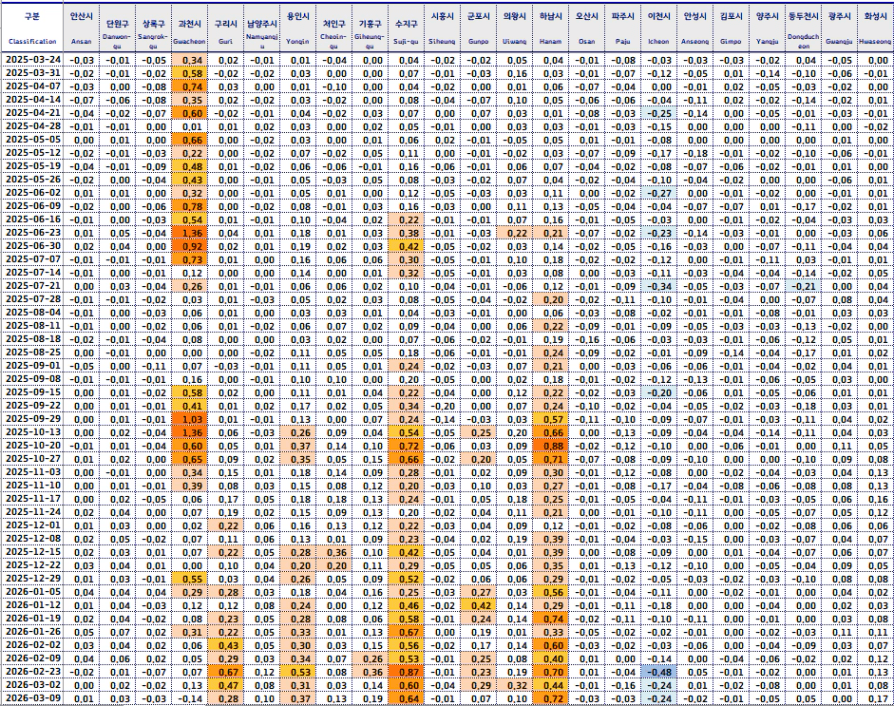Viewport: 894px width, 706px height.
Task: Click the 김포시 Gimpo column header
Action: coord(730,27)
